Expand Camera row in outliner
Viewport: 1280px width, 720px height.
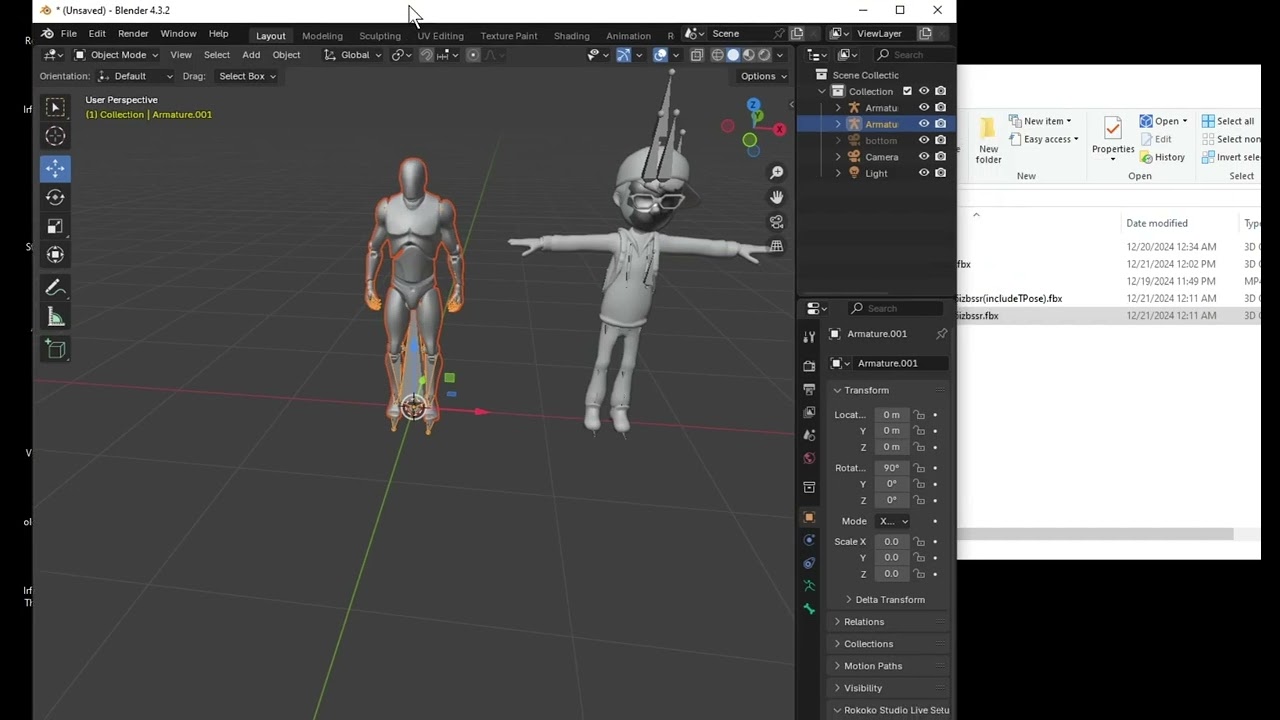click(838, 157)
